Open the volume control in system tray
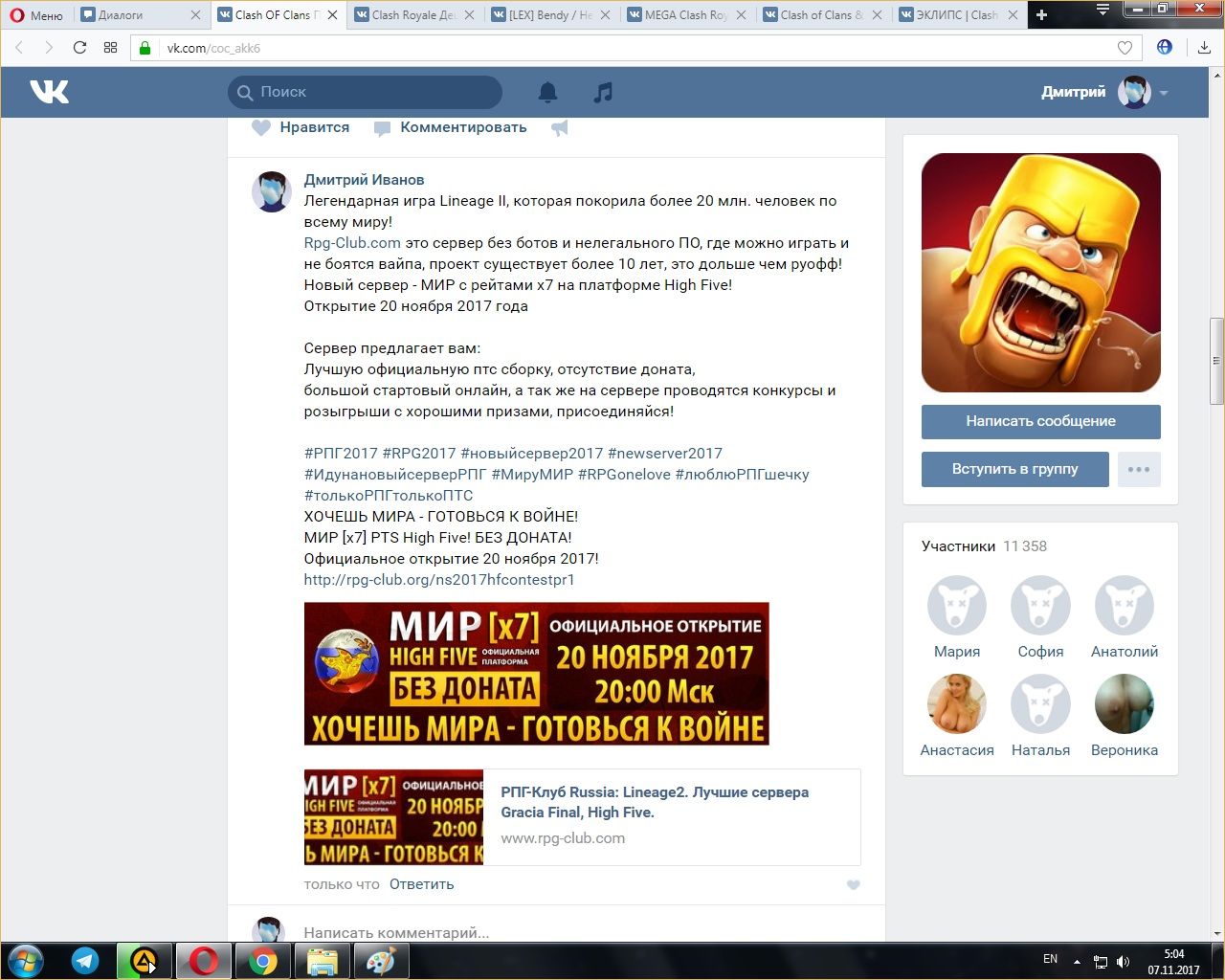 pos(1123,961)
